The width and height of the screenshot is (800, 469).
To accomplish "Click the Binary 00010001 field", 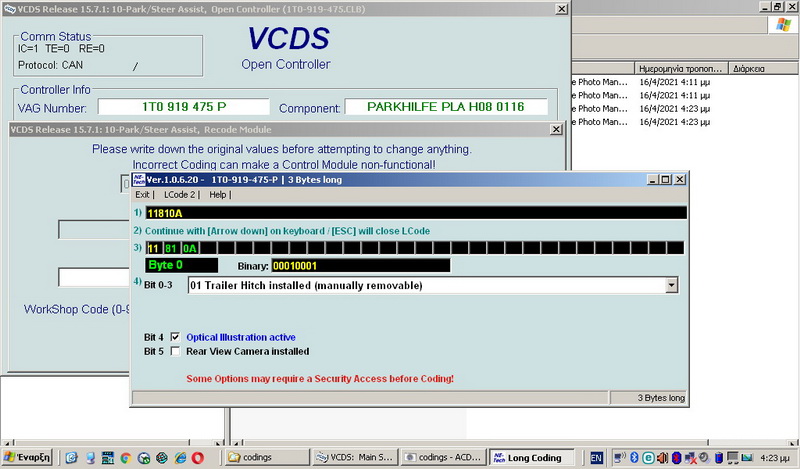I will pyautogui.click(x=361, y=265).
